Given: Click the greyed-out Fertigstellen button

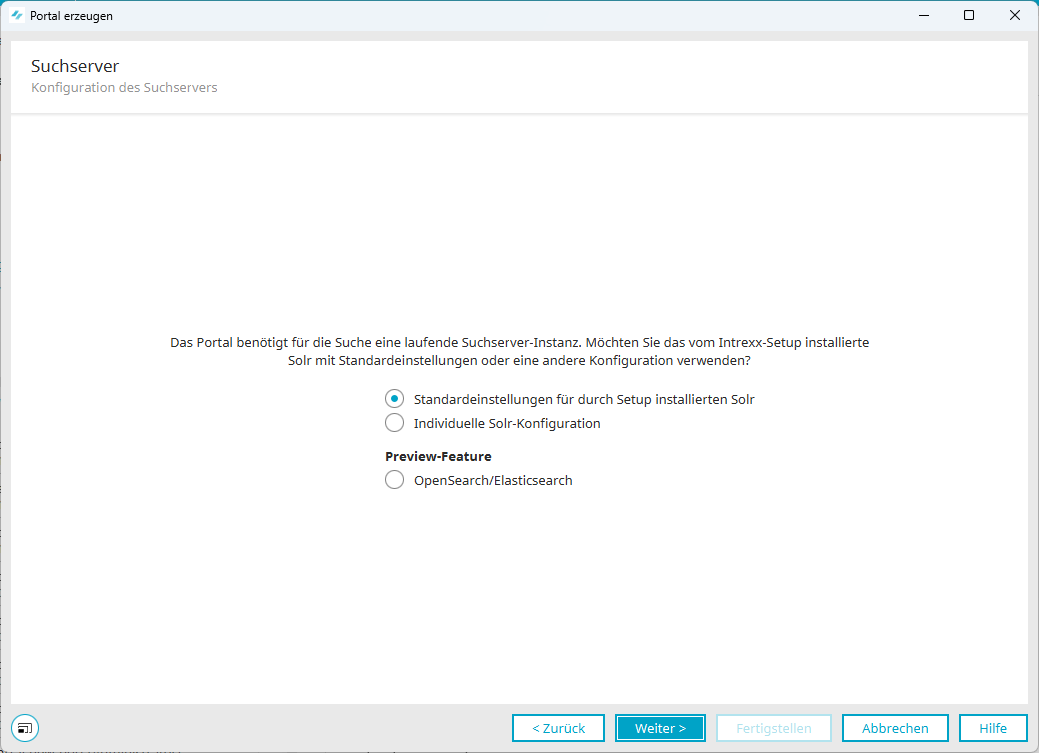Looking at the screenshot, I should (x=773, y=728).
